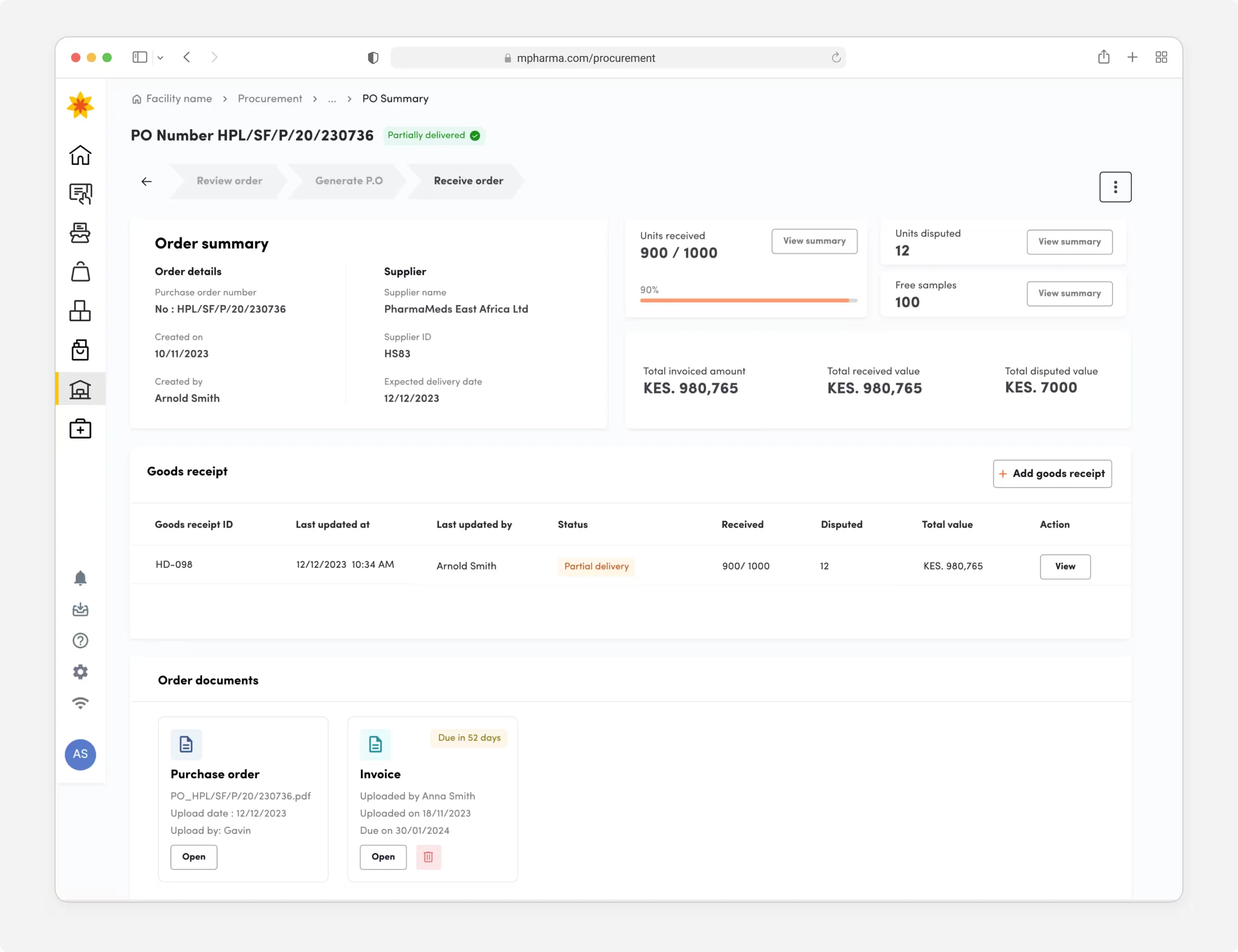Viewport: 1238px width, 952px height.
Task: View summary of Free samples
Action: pos(1069,293)
